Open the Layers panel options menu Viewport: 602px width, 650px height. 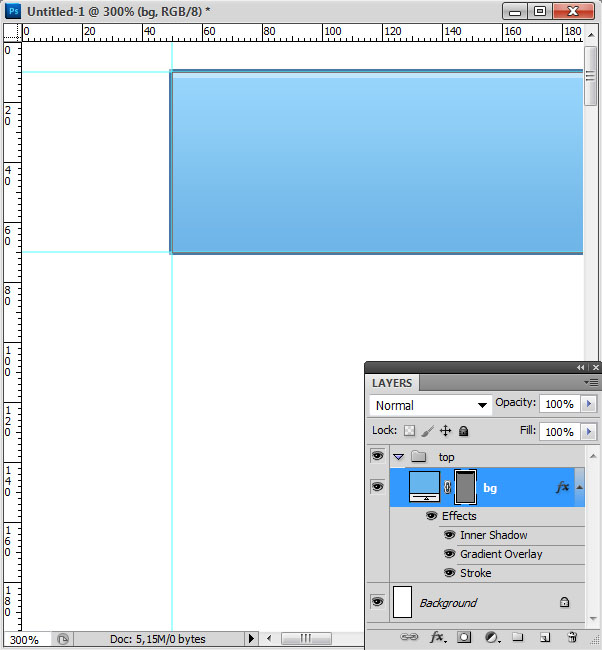[x=591, y=382]
